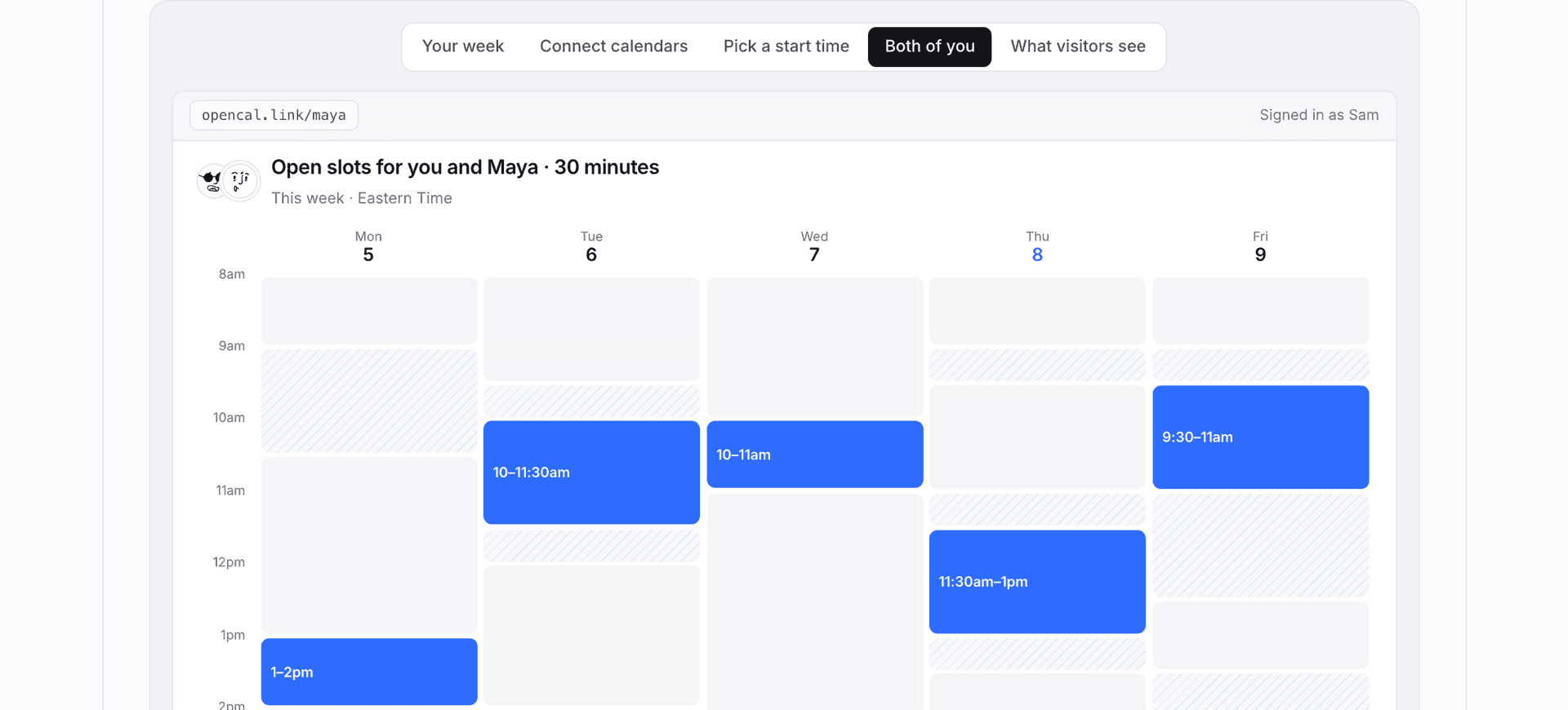The width and height of the screenshot is (1568, 710).
Task: Open the Connect calendars tab
Action: tap(613, 47)
